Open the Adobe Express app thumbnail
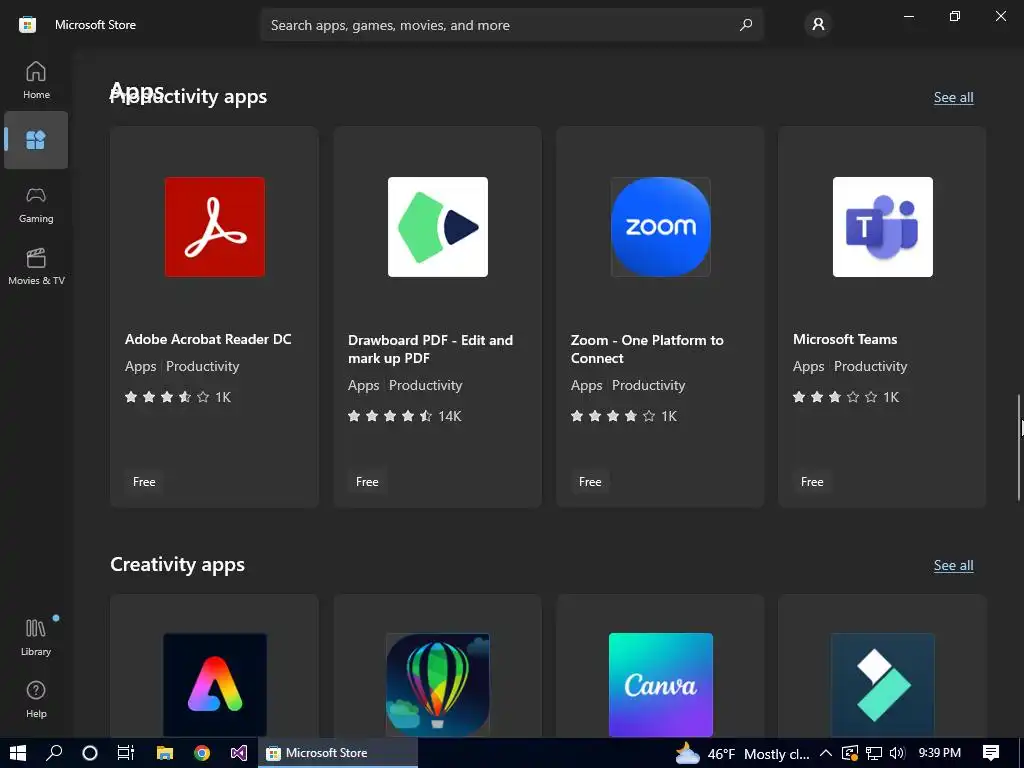 [215, 684]
